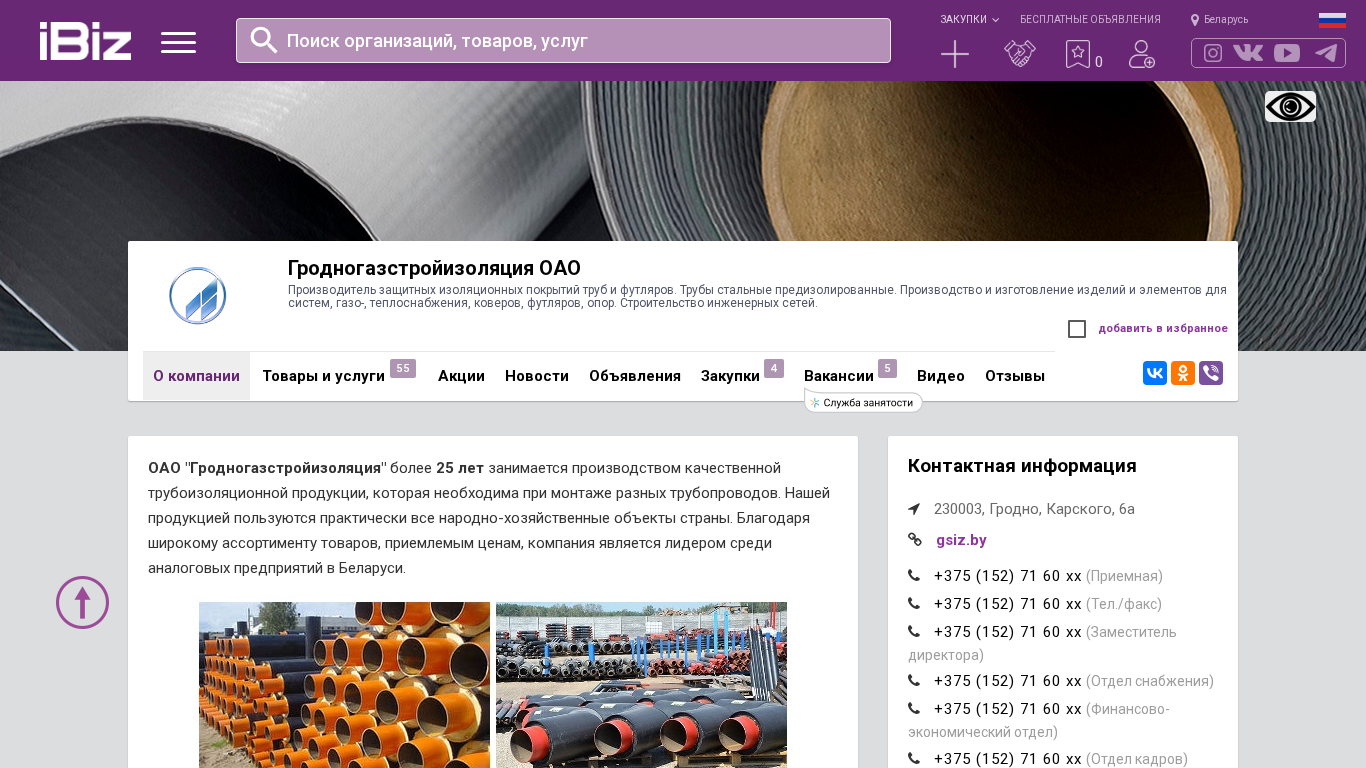Click the search magnifier icon

tap(264, 40)
